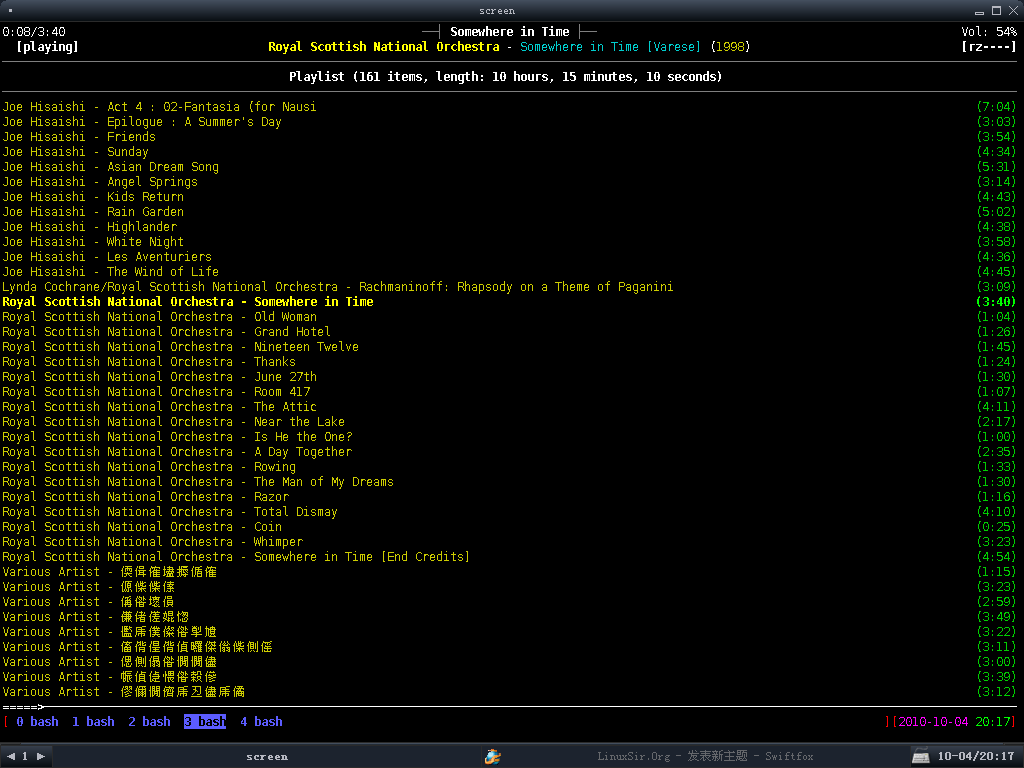Select 'The Man of My Dreams' track

(x=509, y=482)
